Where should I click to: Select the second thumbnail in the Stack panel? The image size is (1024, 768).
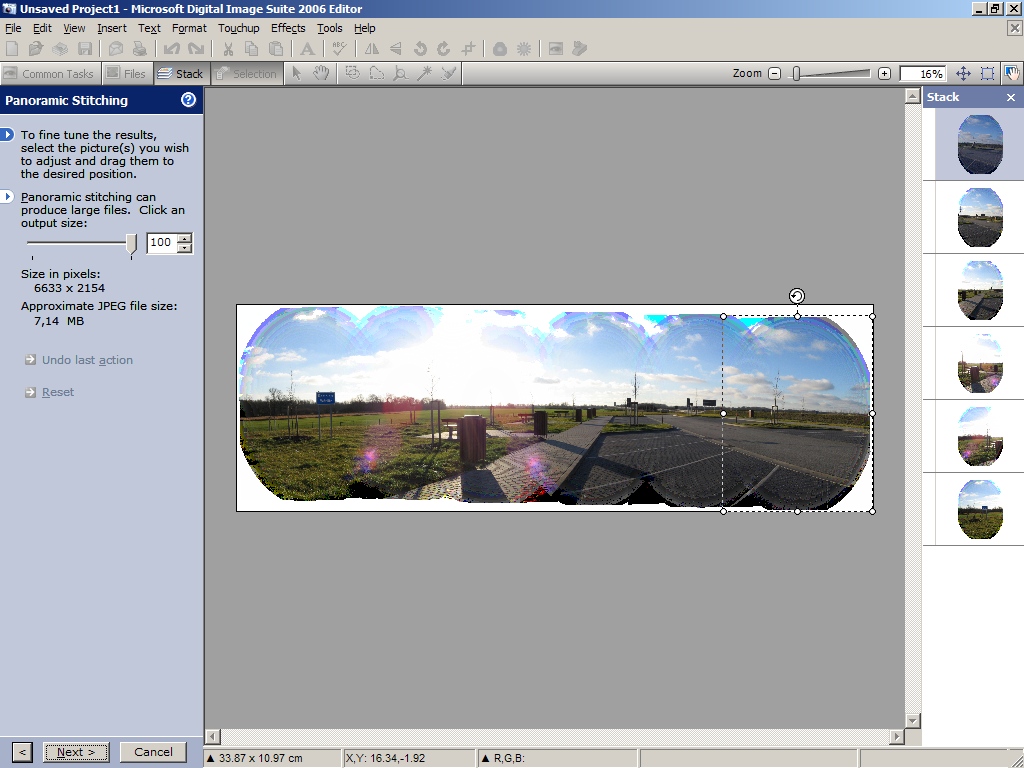[x=980, y=217]
